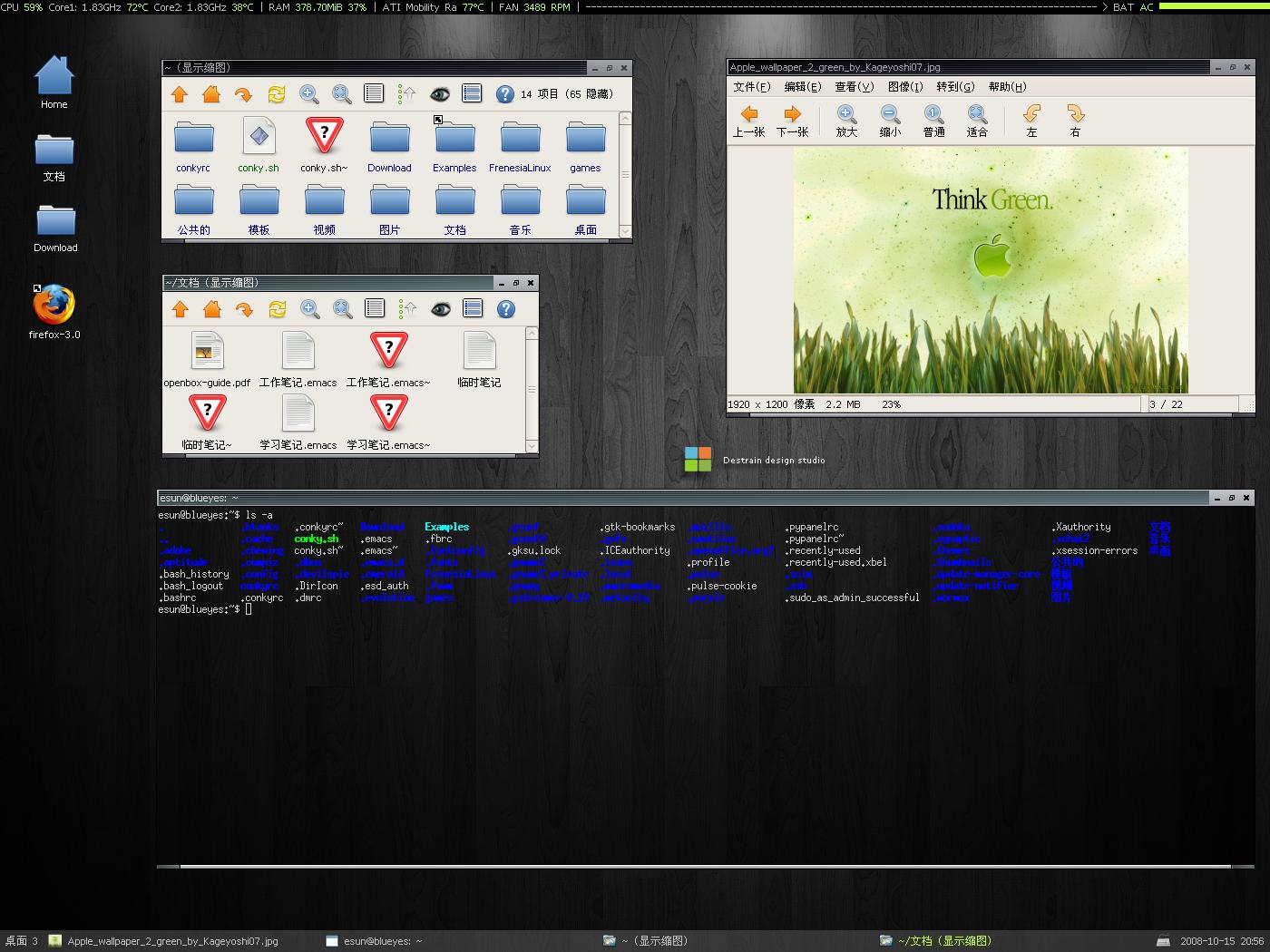
Task: Switch to Apple_wallpaper image viewer in taskbar
Action: (x=163, y=941)
